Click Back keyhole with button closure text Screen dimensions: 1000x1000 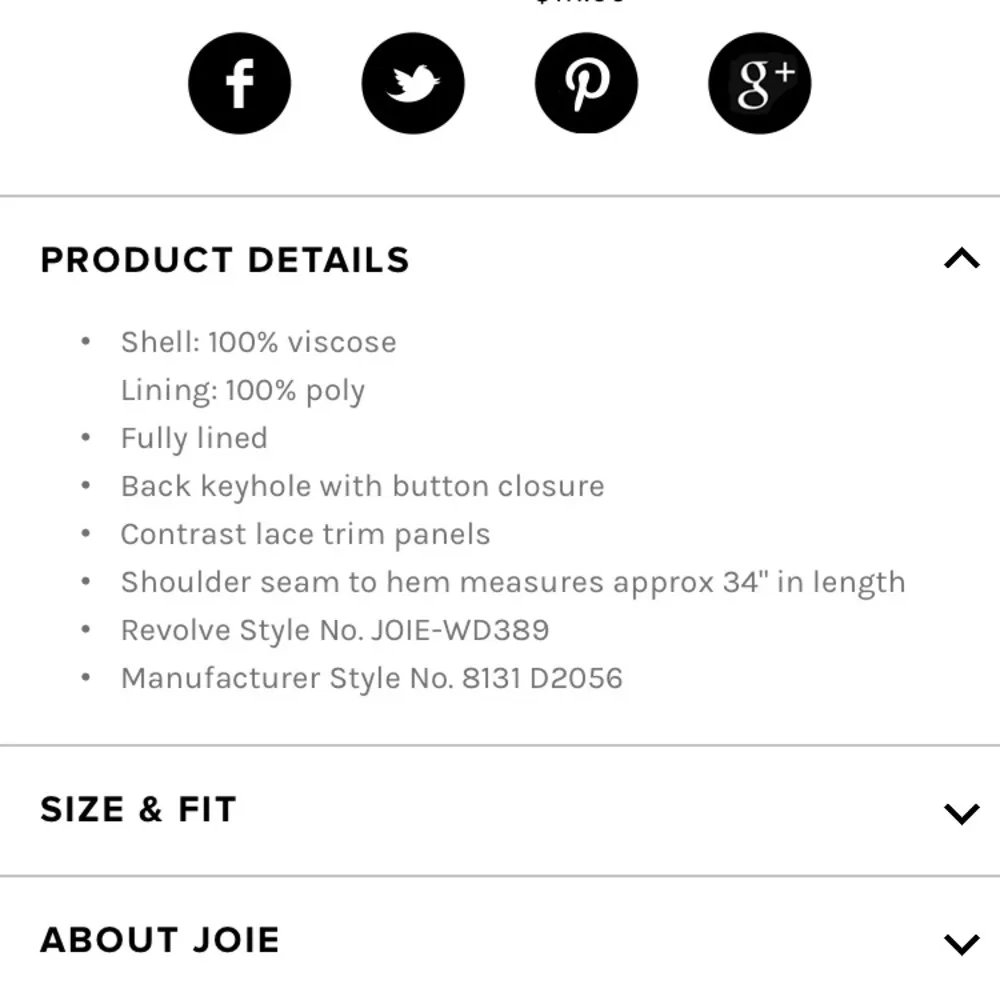coord(362,486)
